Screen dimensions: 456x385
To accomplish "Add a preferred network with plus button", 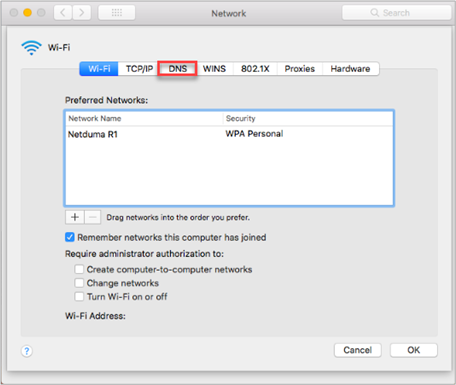I will [x=75, y=217].
